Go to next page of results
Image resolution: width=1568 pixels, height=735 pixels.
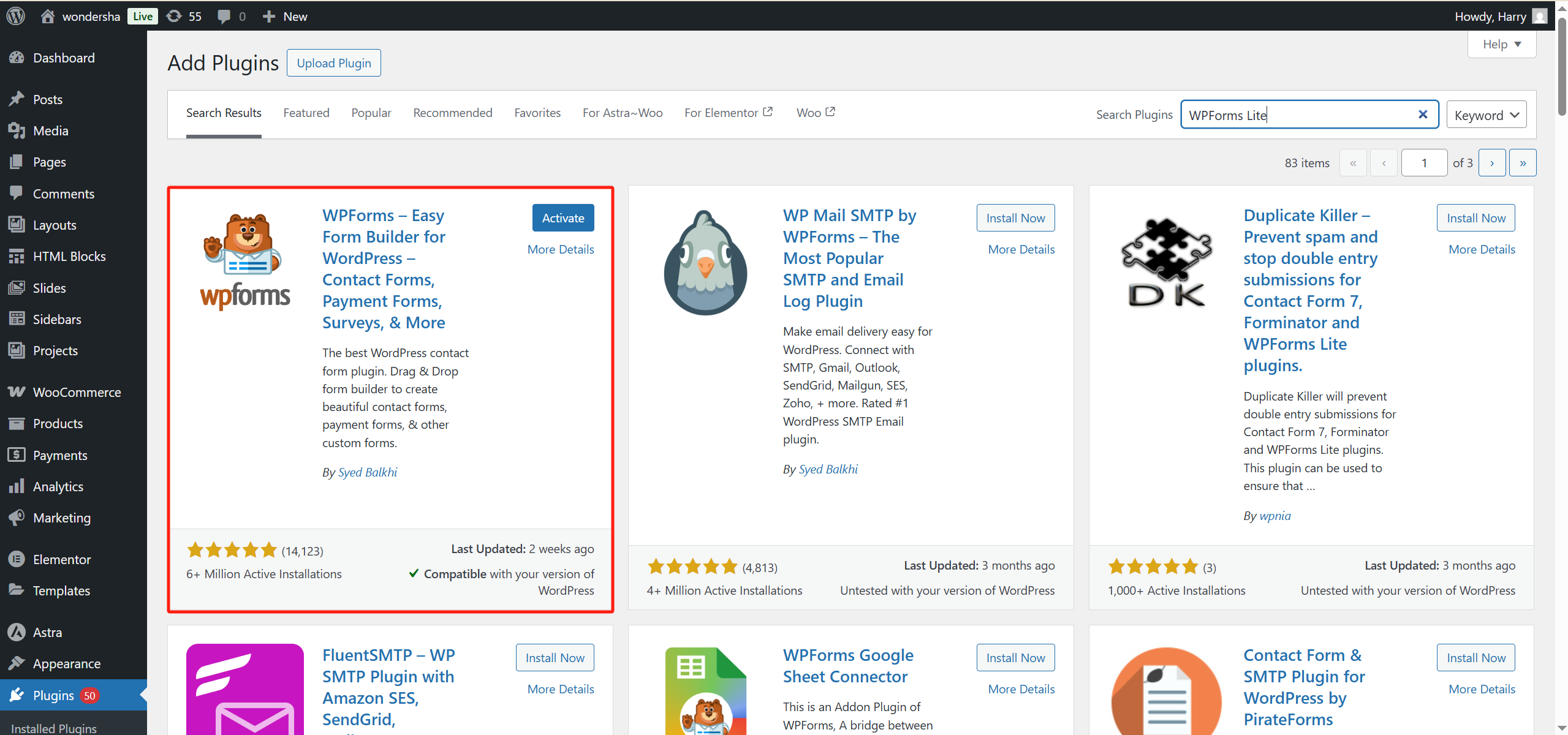(x=1491, y=163)
